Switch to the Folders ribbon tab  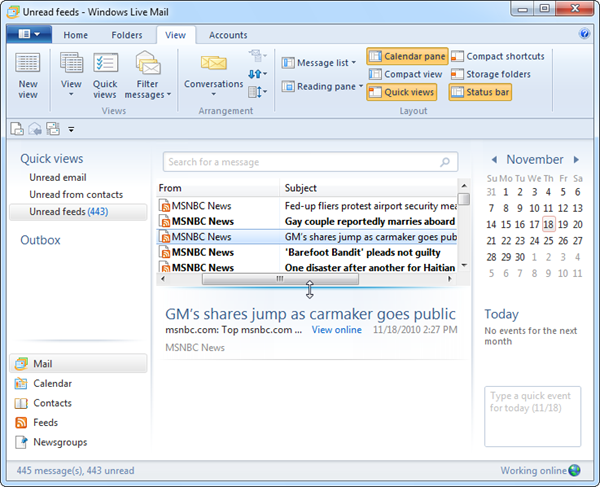pyautogui.click(x=127, y=35)
